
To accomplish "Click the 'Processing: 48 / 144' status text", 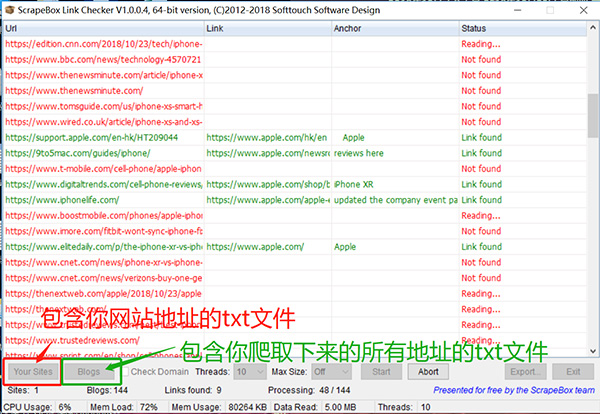I will [309, 390].
